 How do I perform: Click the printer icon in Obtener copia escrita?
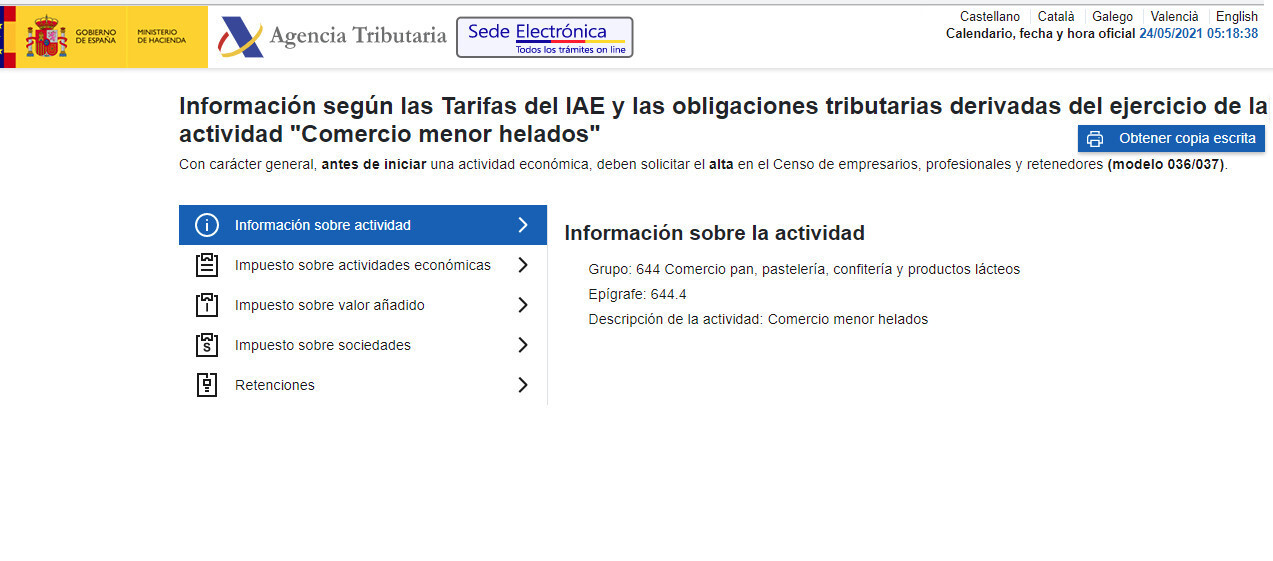(1095, 139)
